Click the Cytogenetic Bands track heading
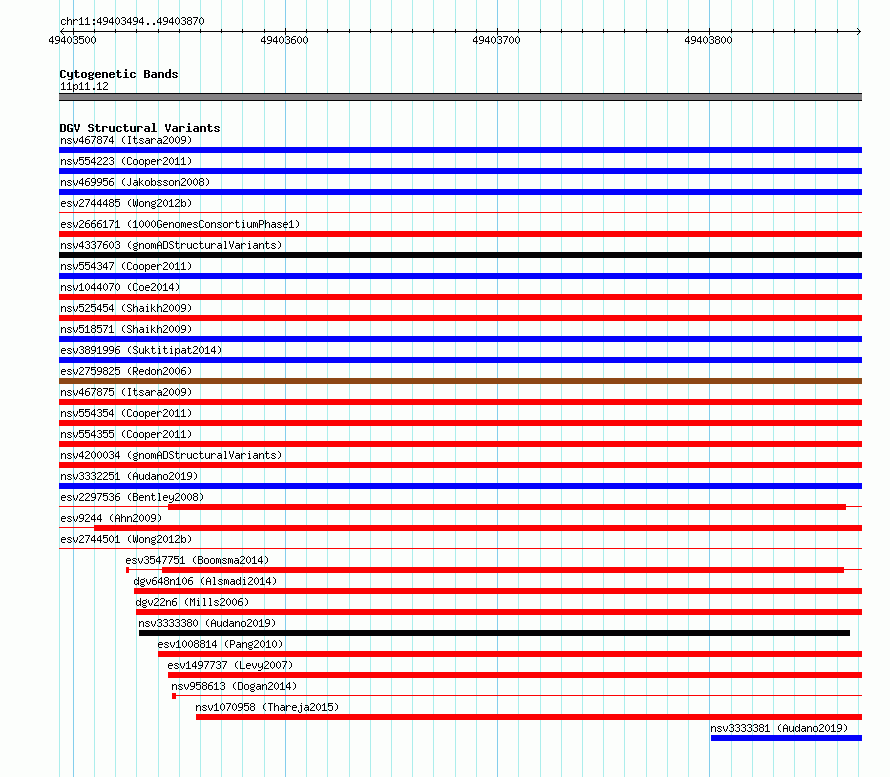Screen dimensions: 890x777 (x=119, y=74)
